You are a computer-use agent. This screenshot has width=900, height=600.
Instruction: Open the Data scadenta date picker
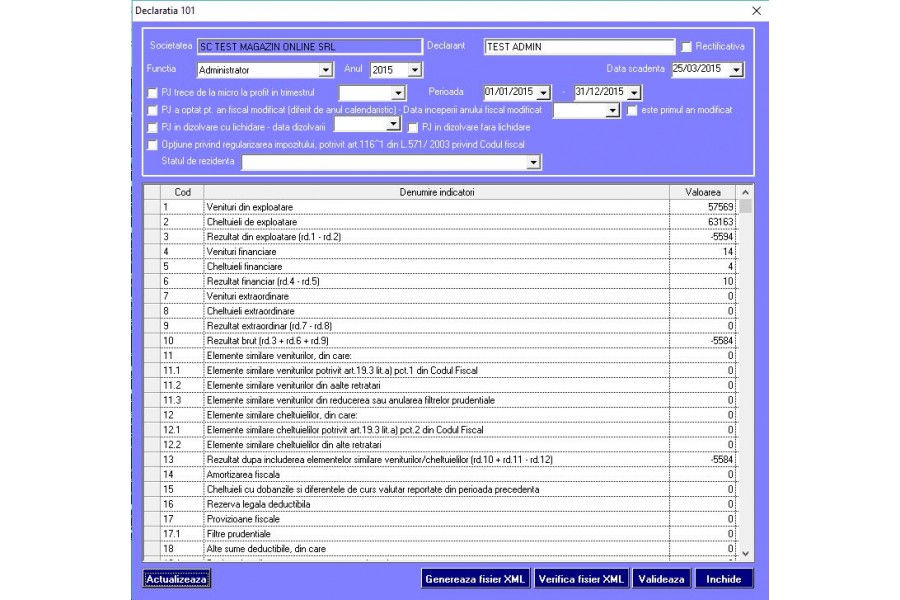[736, 69]
